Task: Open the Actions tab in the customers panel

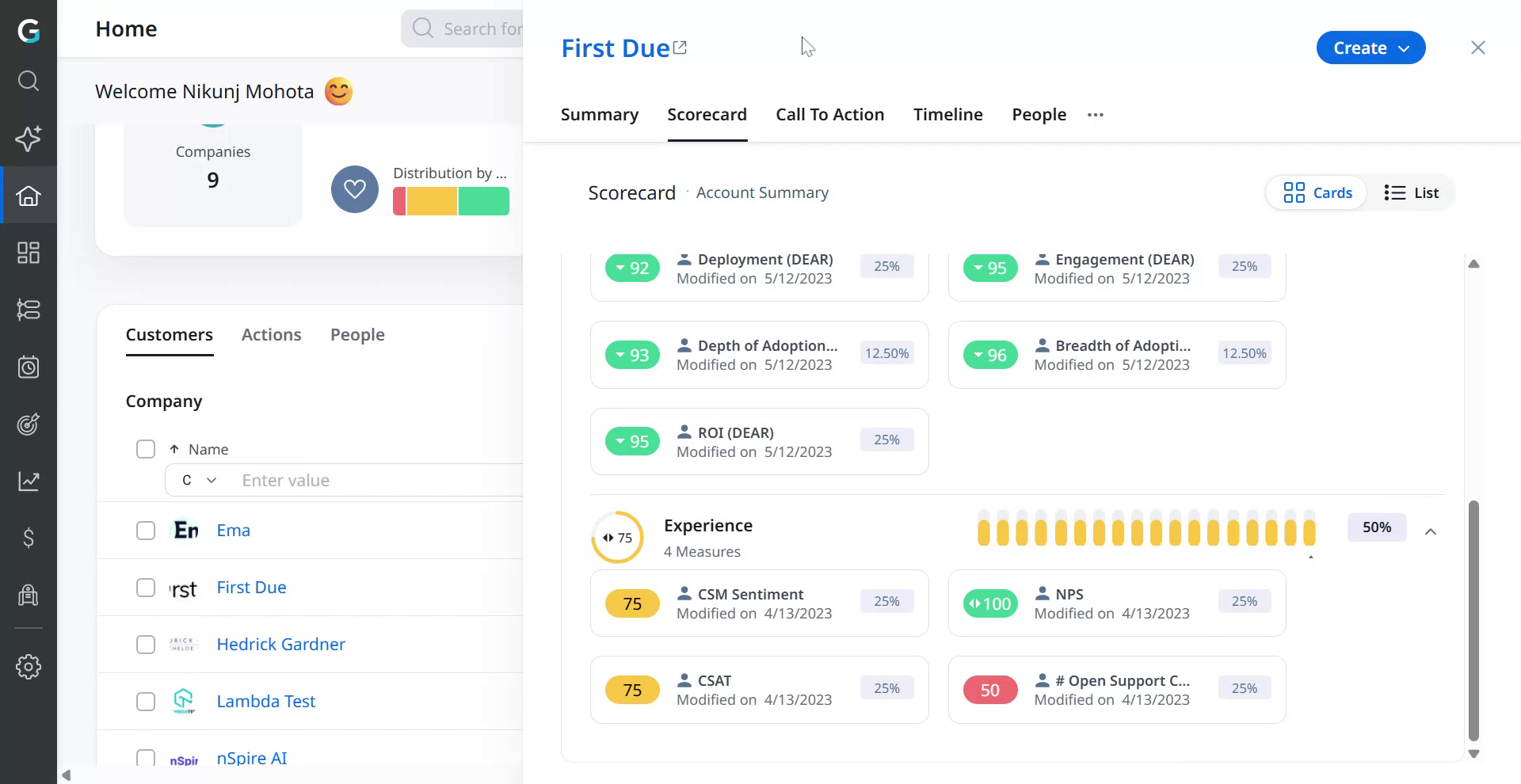Action: click(x=271, y=334)
